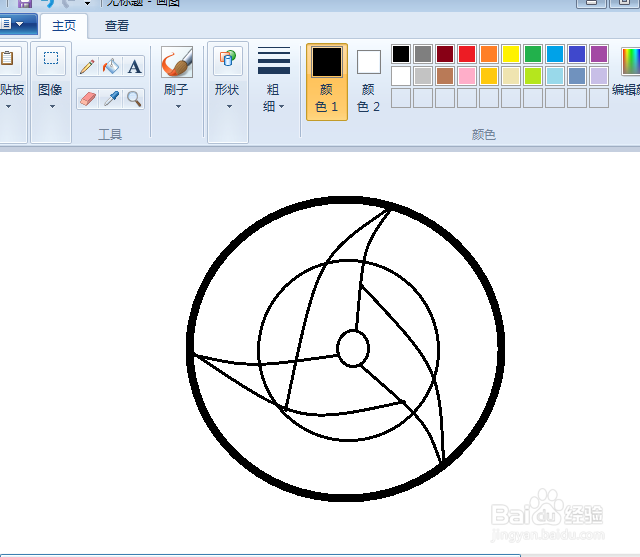The width and height of the screenshot is (640, 557).
Task: Pick the black color swatch
Action: 401,54
